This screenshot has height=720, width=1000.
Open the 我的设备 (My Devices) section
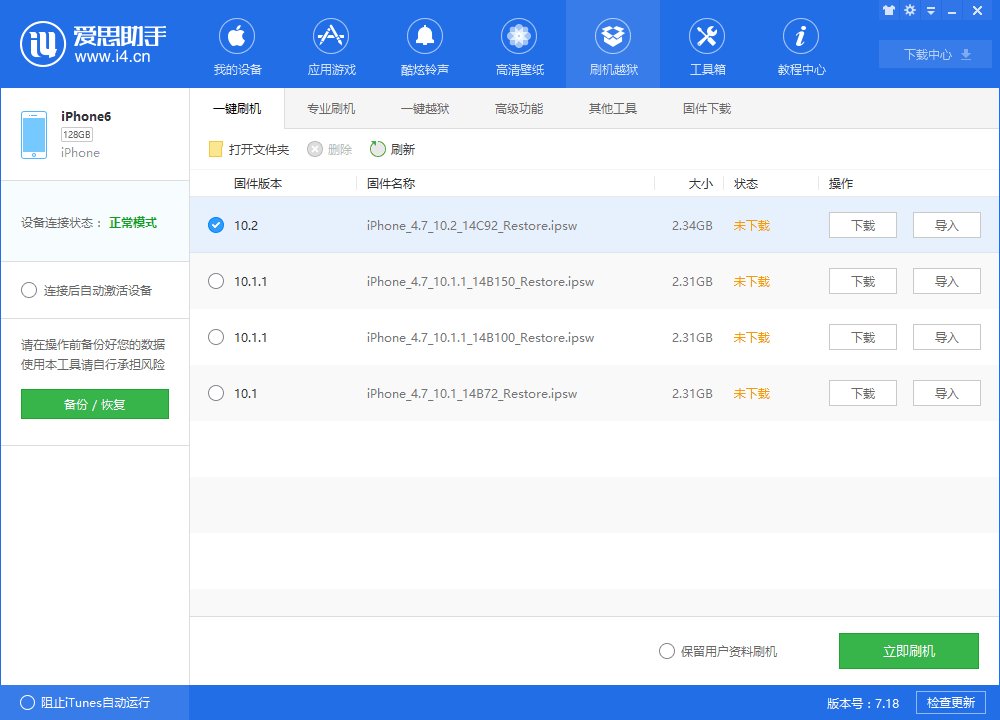[237, 44]
